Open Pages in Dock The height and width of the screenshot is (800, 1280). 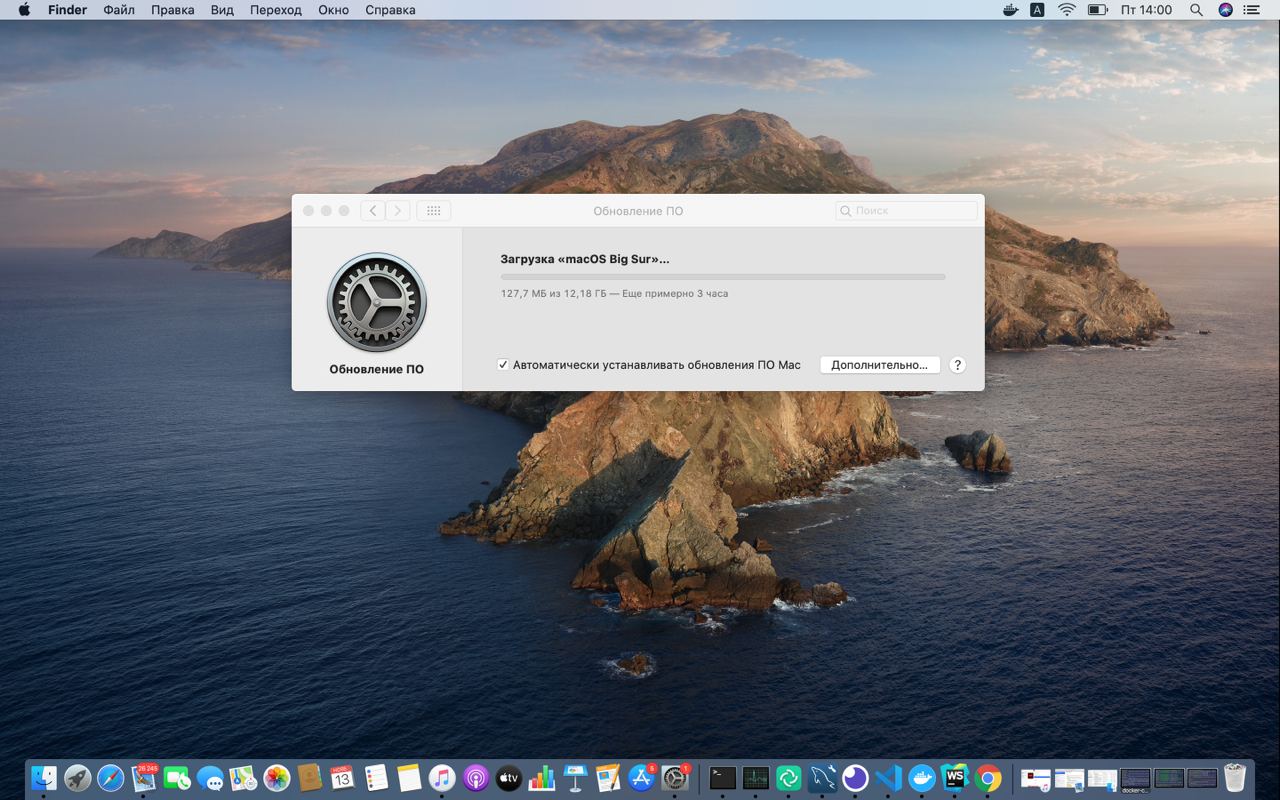pyautogui.click(x=608, y=778)
